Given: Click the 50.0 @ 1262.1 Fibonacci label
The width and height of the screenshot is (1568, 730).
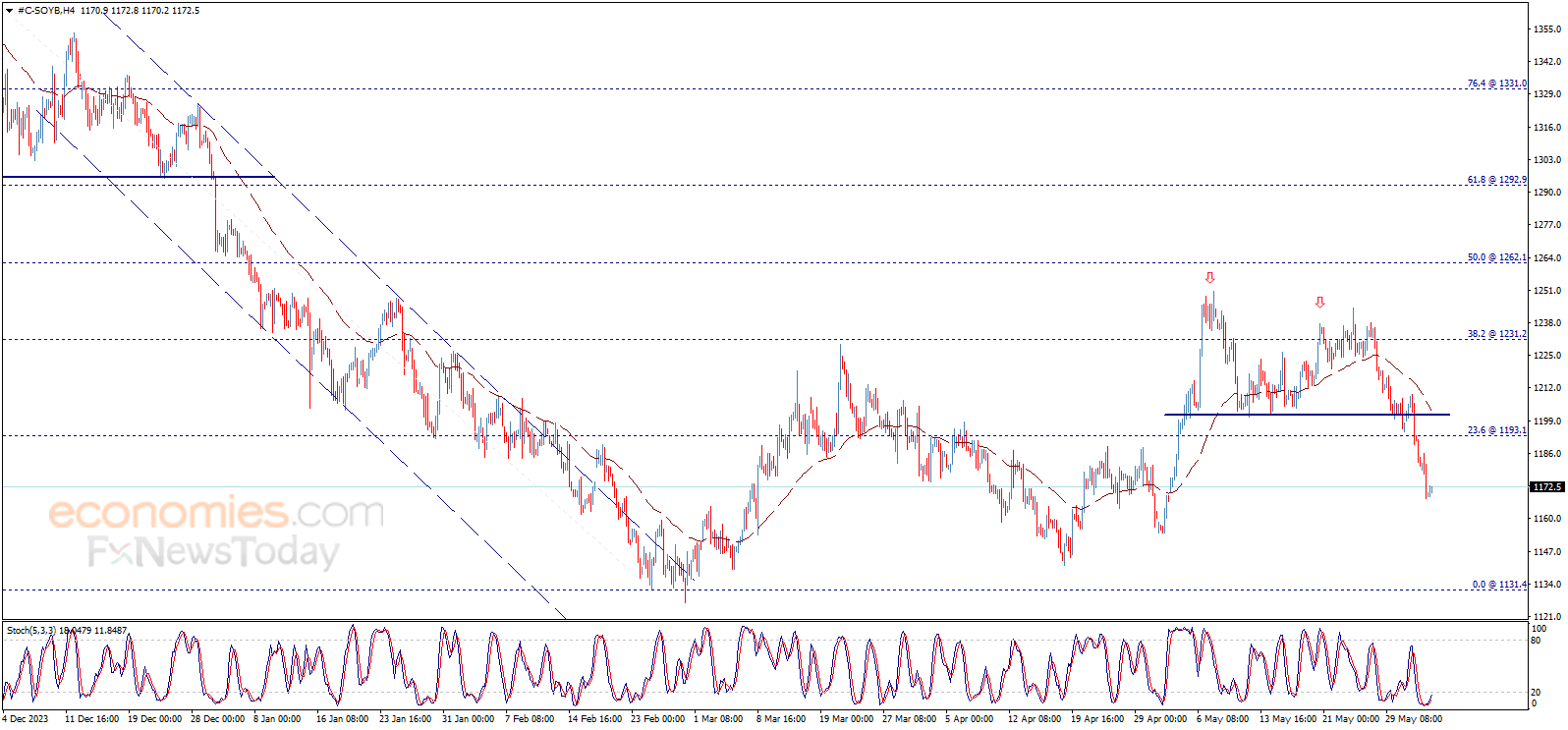Looking at the screenshot, I should pyautogui.click(x=1497, y=257).
